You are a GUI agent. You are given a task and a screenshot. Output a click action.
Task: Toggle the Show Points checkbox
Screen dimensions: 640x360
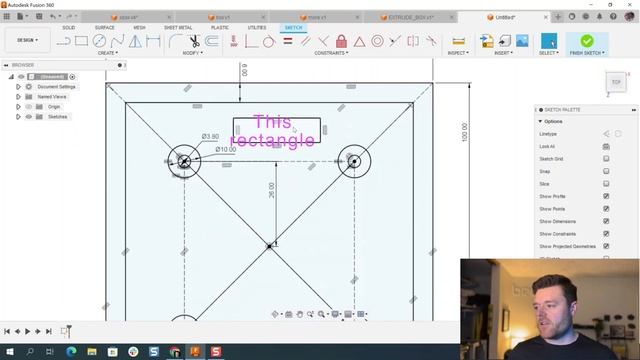click(x=606, y=209)
